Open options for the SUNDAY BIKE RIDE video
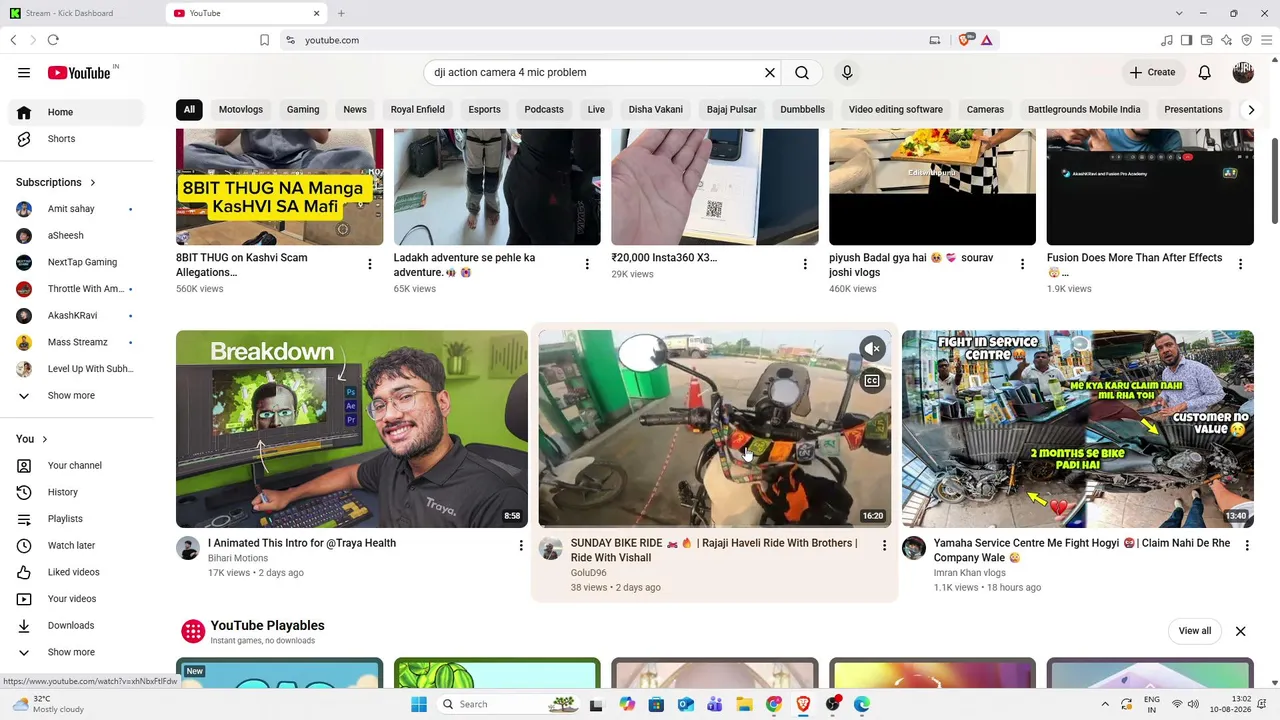 click(x=884, y=545)
